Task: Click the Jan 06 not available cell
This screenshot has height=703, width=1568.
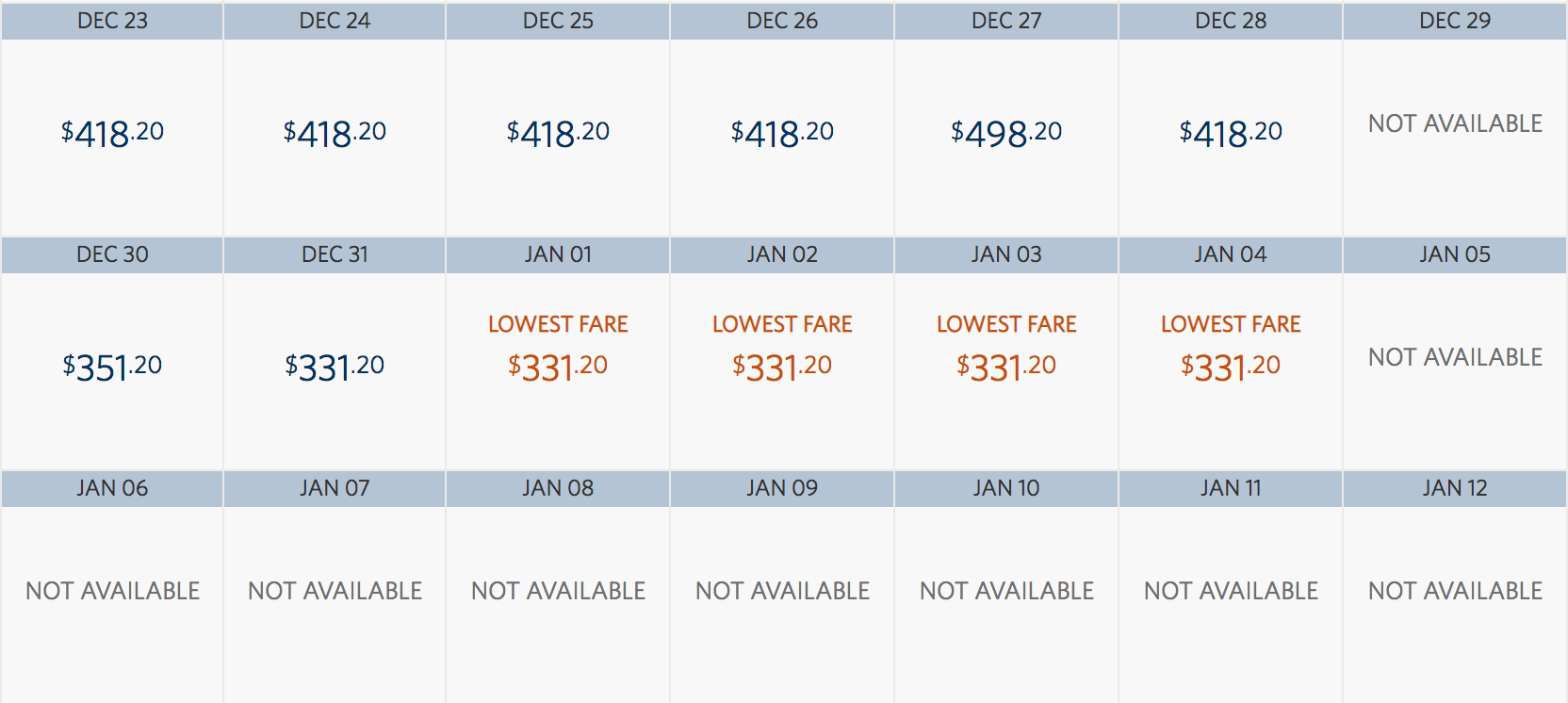Action: (110, 591)
